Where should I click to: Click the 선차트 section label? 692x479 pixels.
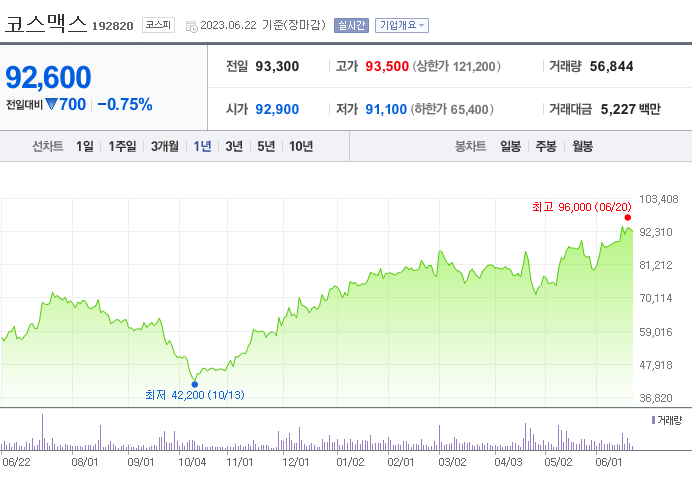tap(48, 146)
